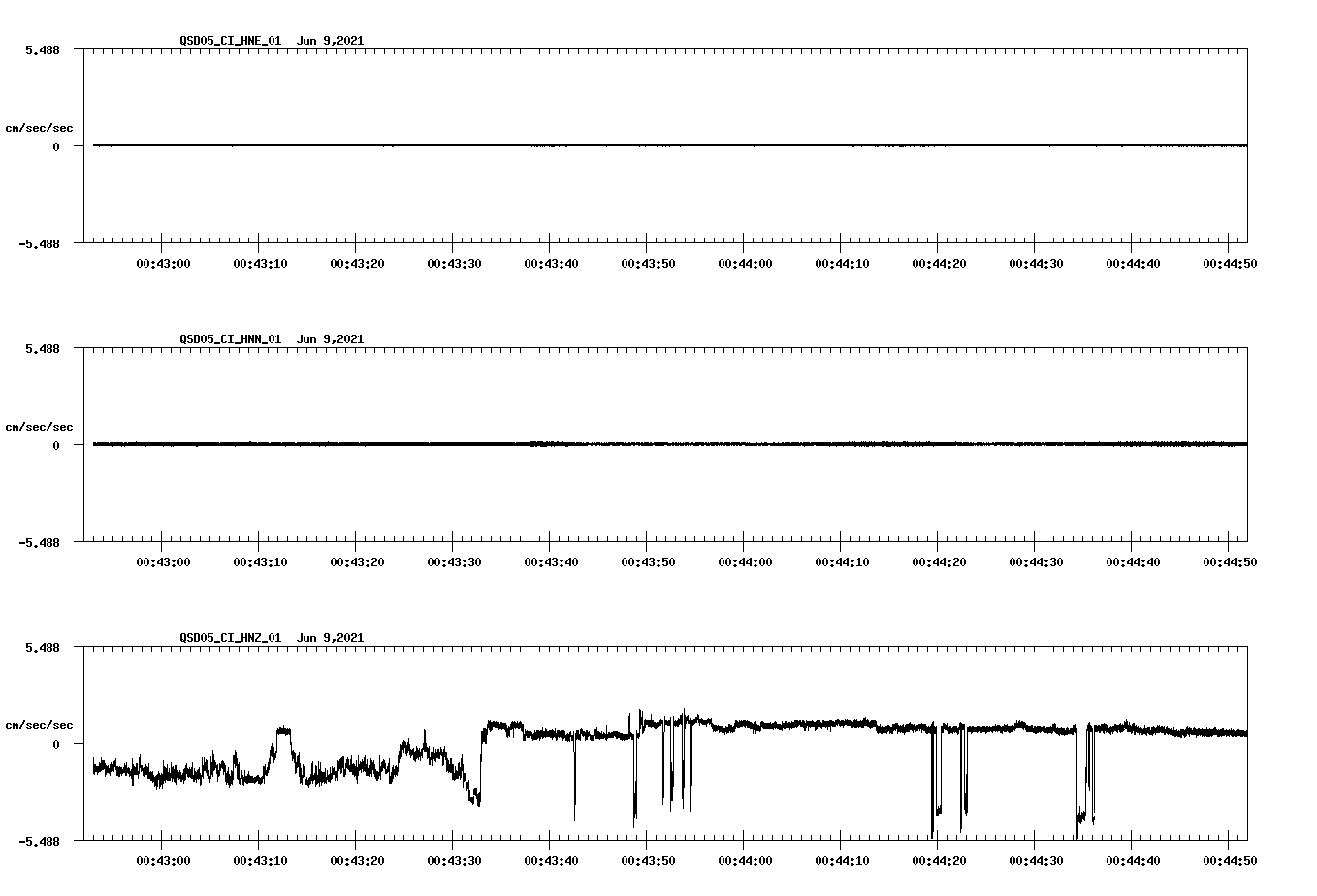Click time label 00:43:00 under HNN plot
Image resolution: width=1317 pixels, height=896 pixels.
(x=163, y=561)
